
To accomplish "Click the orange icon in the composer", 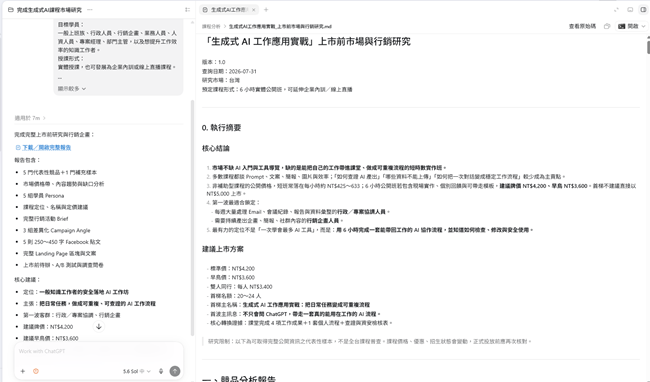I will (36, 371).
